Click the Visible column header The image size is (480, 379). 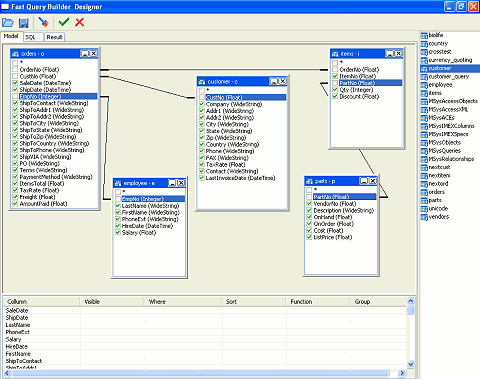[112, 302]
